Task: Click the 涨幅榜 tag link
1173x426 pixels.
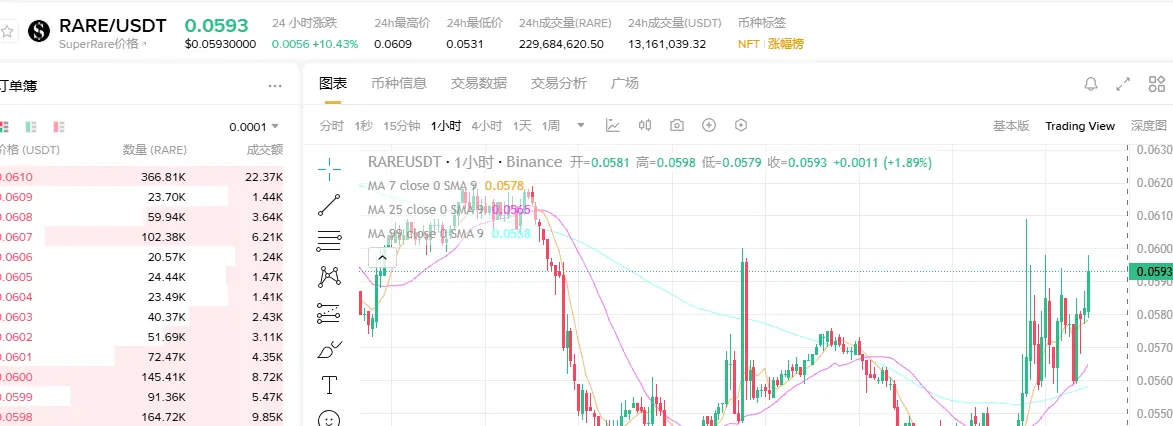Action: pos(785,44)
